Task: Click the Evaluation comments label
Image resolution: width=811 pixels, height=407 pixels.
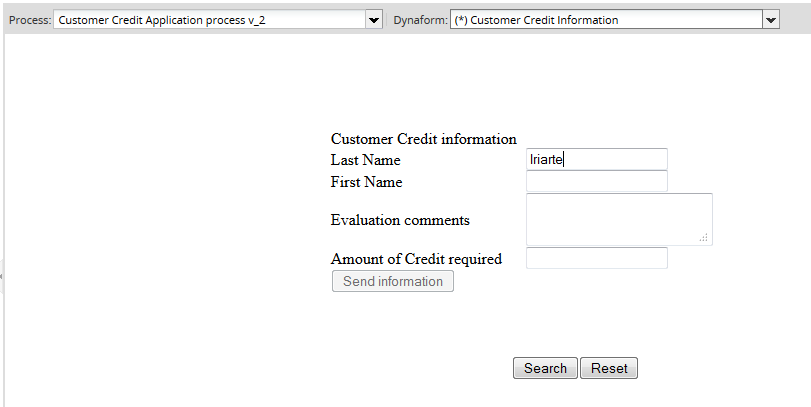Action: click(400, 220)
